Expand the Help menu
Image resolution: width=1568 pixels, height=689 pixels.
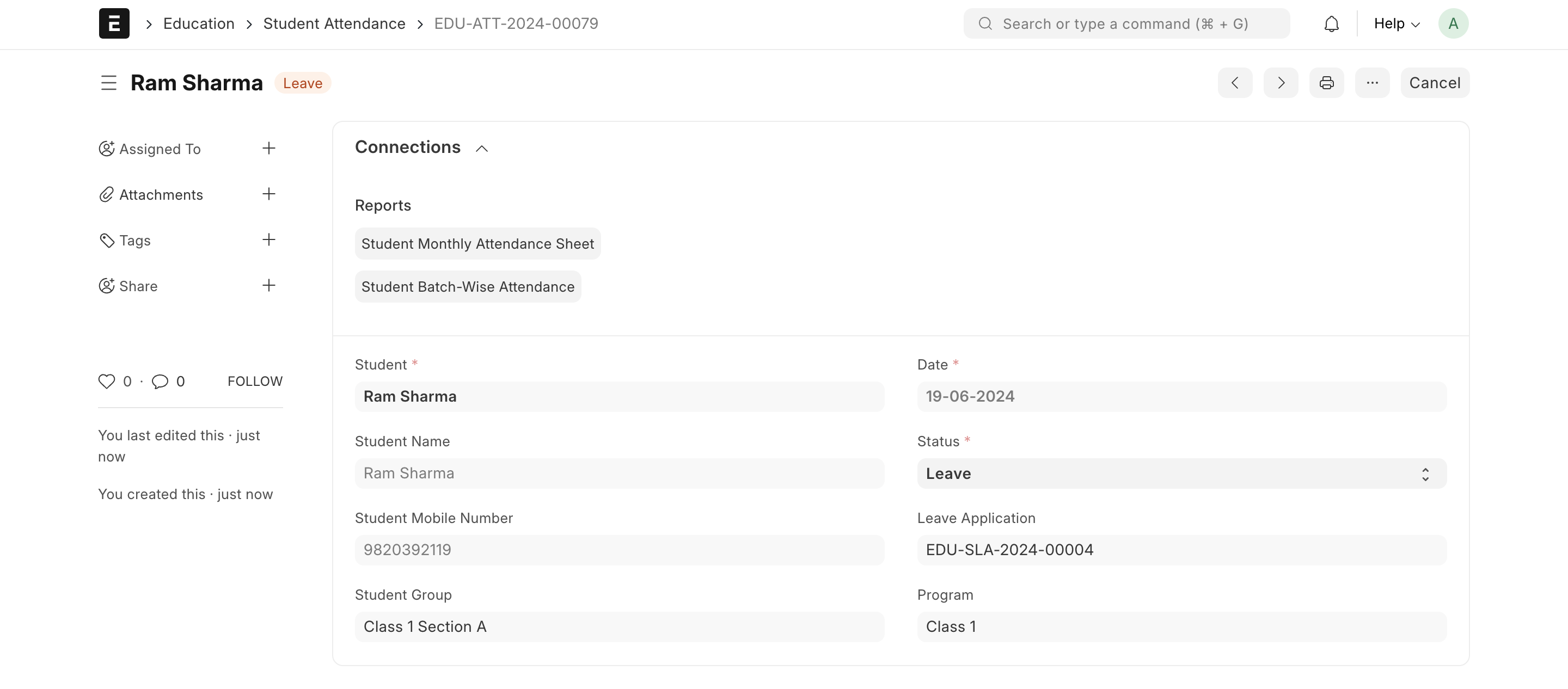click(1396, 24)
